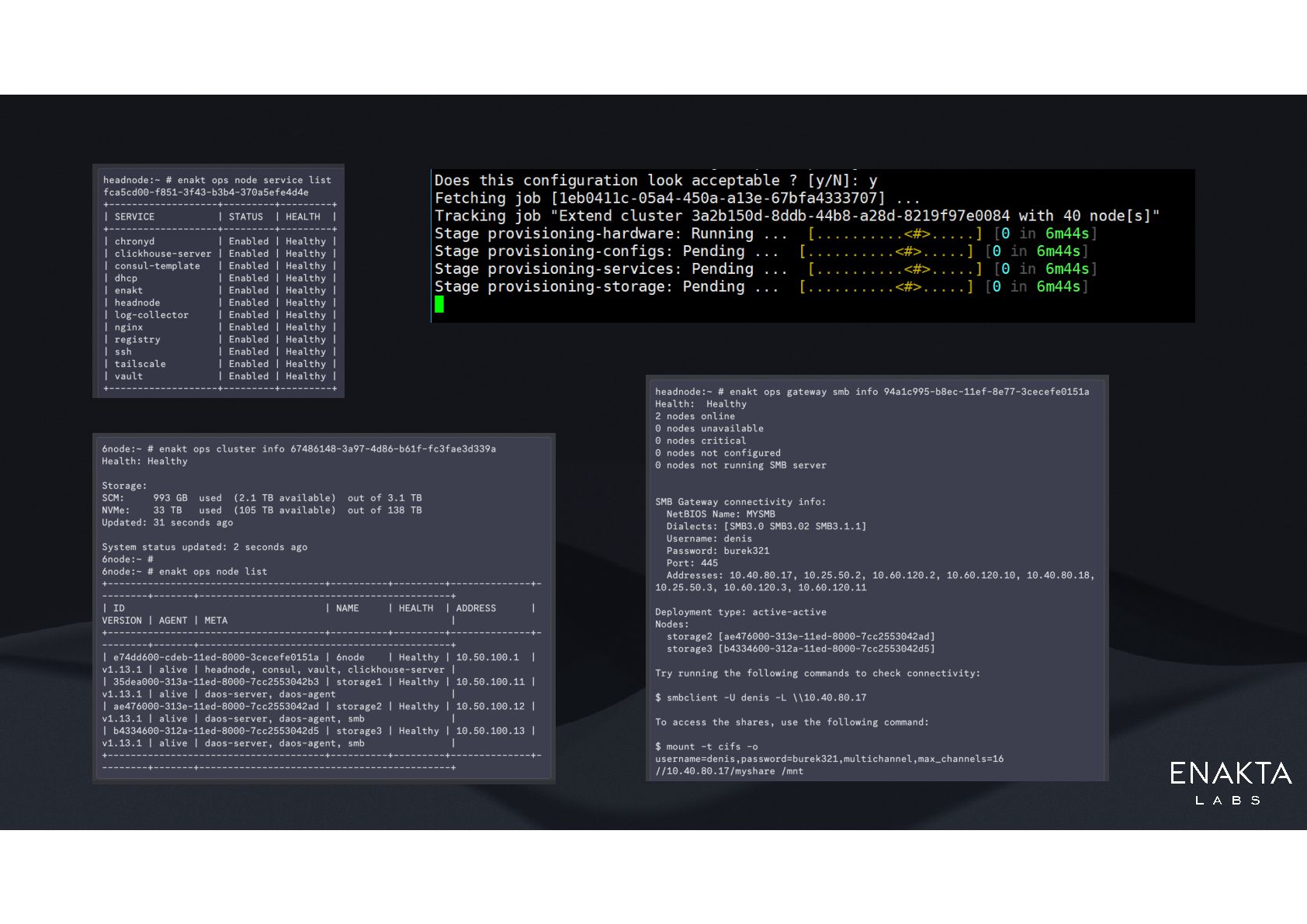Click the address 10.50.100.12
The image size is (1307, 924).
[x=491, y=707]
